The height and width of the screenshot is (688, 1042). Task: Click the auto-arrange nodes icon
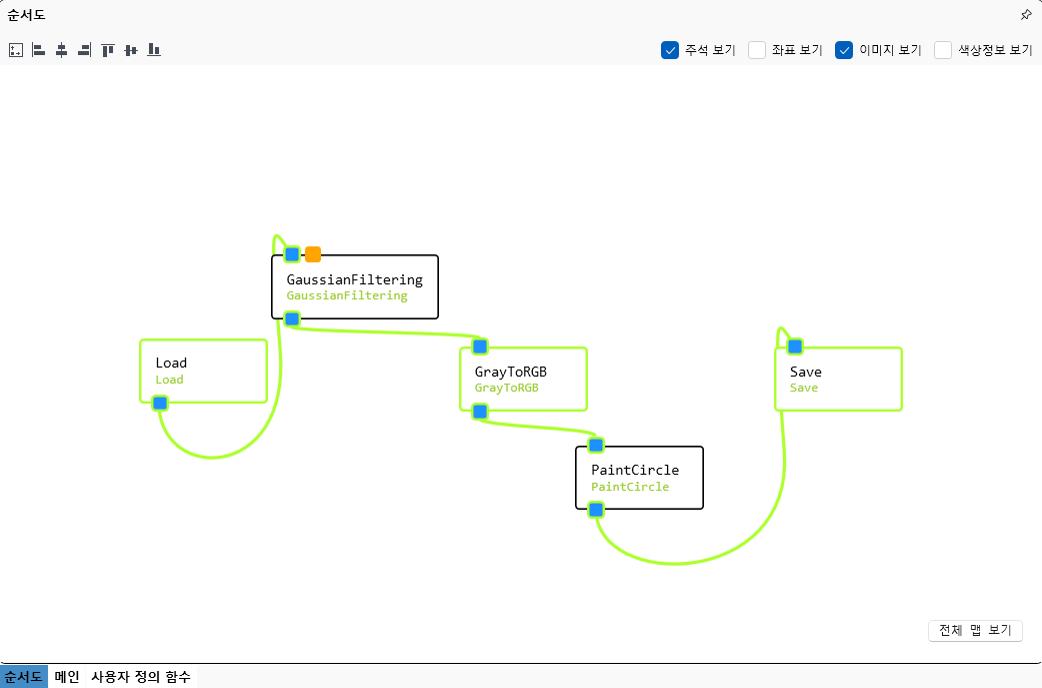click(x=15, y=50)
